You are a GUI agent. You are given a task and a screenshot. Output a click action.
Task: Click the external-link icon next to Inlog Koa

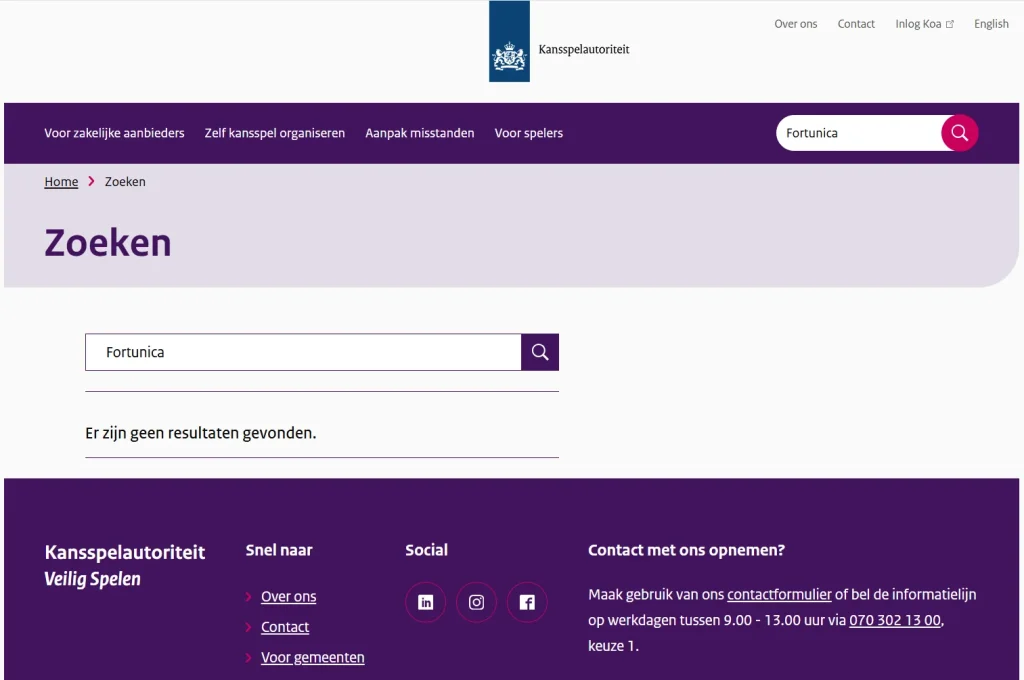950,24
